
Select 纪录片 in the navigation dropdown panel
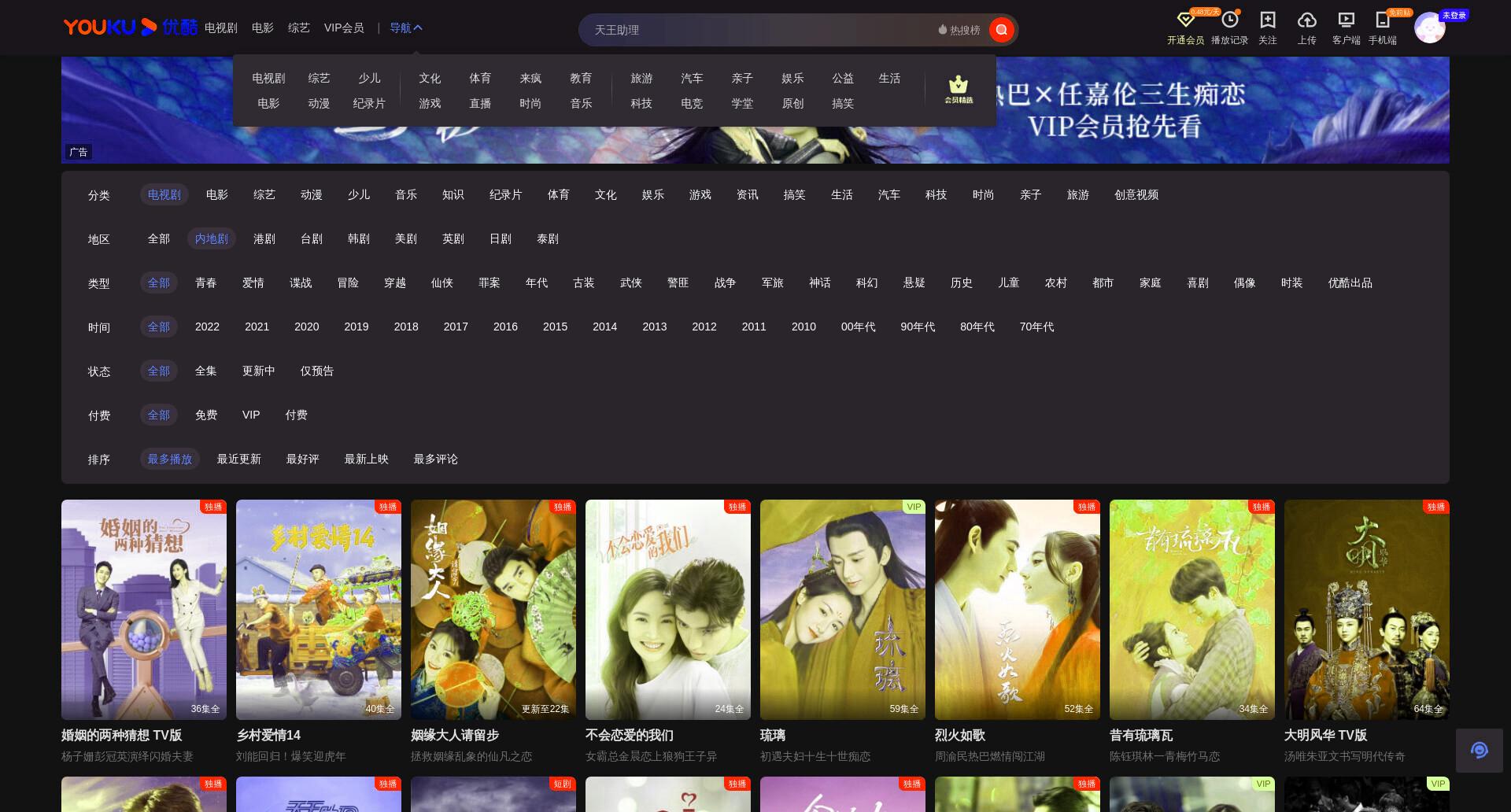point(369,103)
